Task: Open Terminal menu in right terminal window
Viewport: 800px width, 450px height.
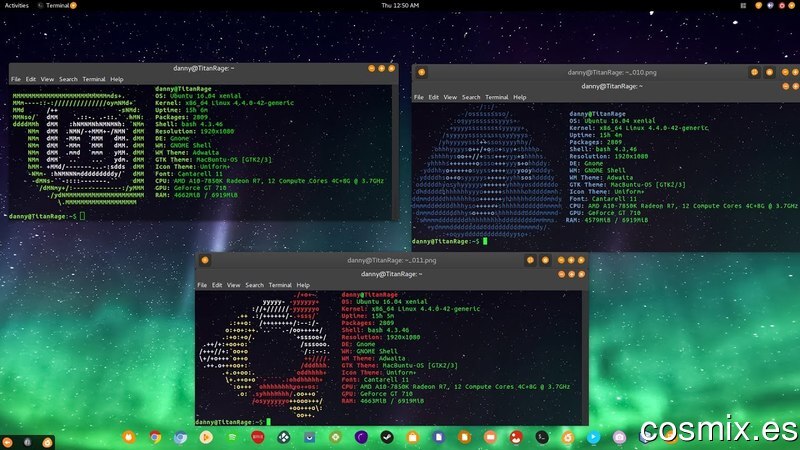Action: (496, 97)
